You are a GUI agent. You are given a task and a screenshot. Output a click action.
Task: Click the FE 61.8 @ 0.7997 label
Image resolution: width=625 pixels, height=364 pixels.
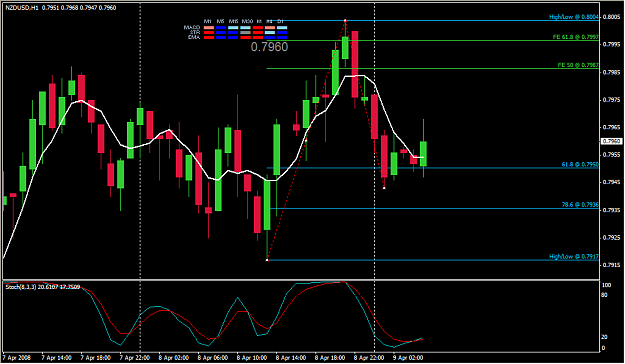pos(576,37)
